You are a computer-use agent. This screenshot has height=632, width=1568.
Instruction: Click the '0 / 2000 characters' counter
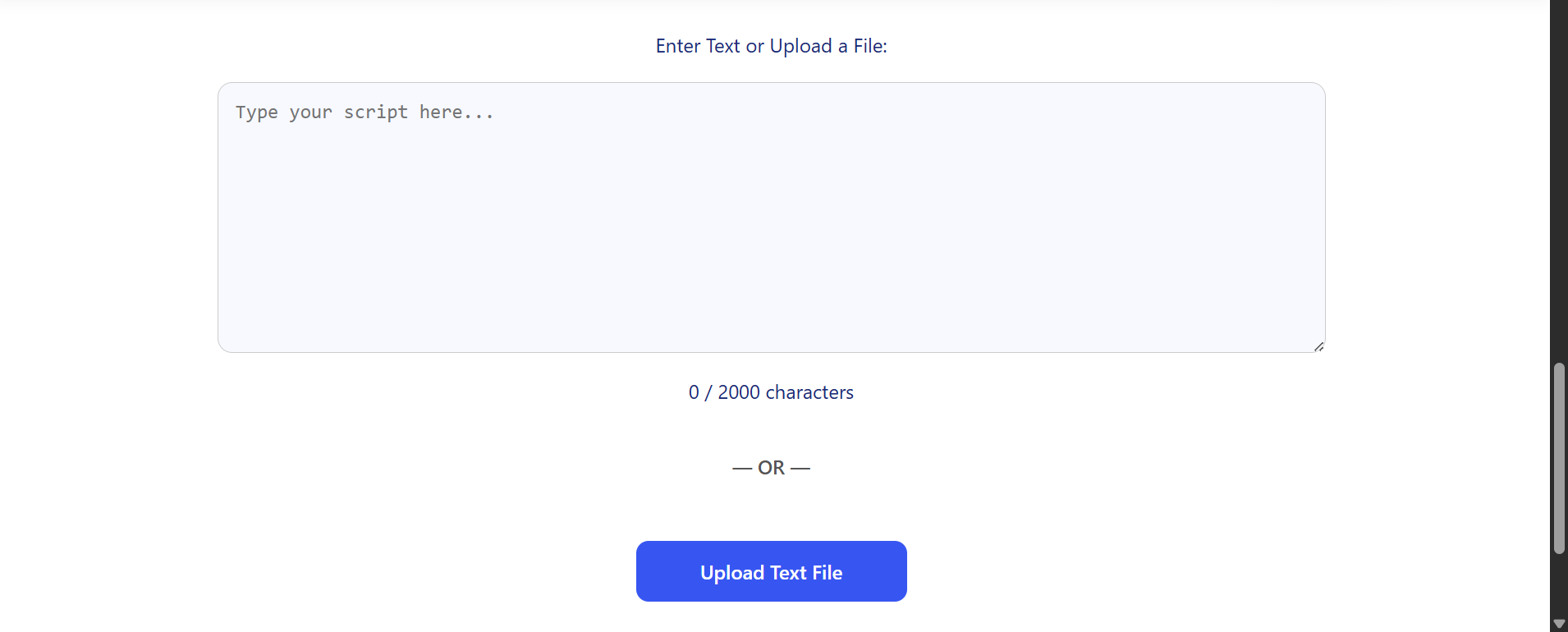(770, 392)
